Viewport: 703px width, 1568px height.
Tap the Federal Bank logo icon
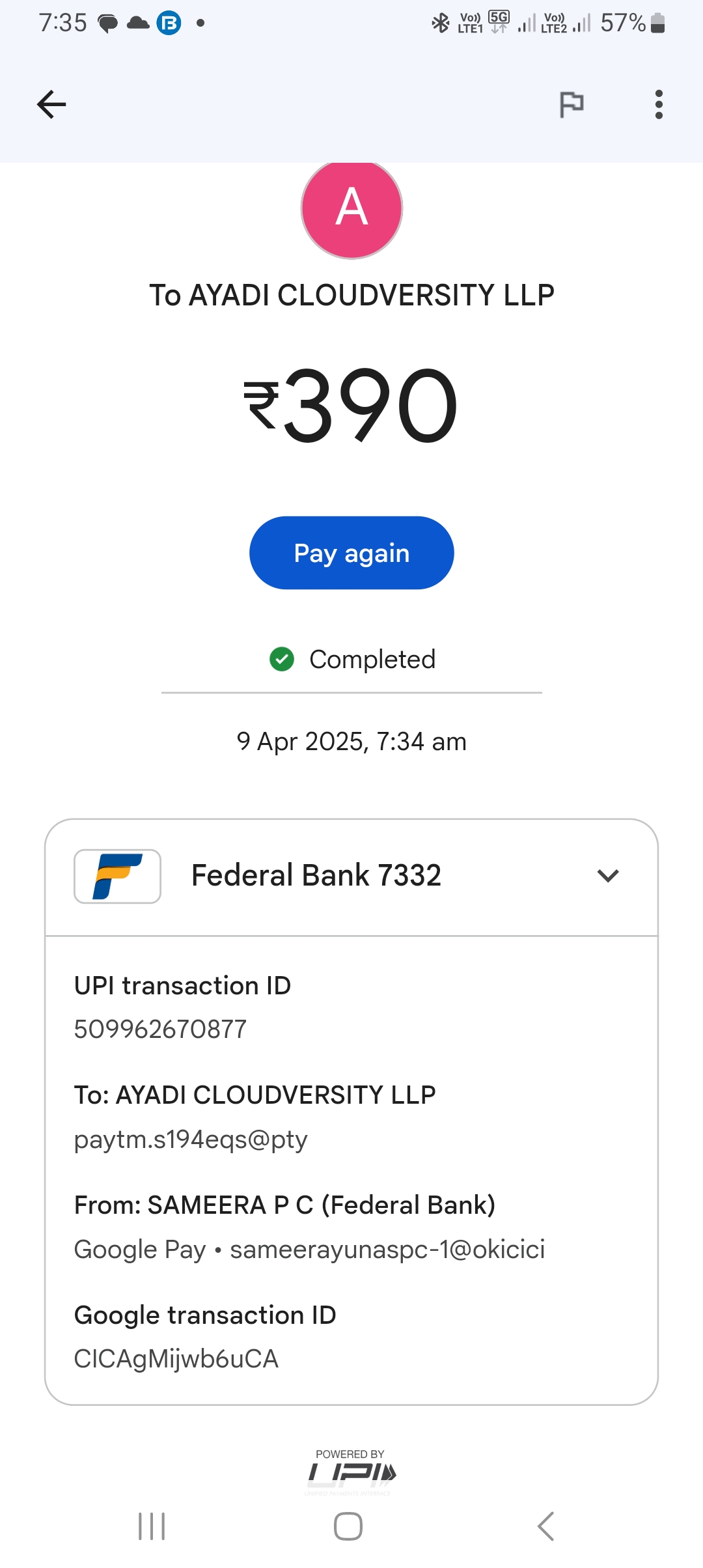coord(118,876)
